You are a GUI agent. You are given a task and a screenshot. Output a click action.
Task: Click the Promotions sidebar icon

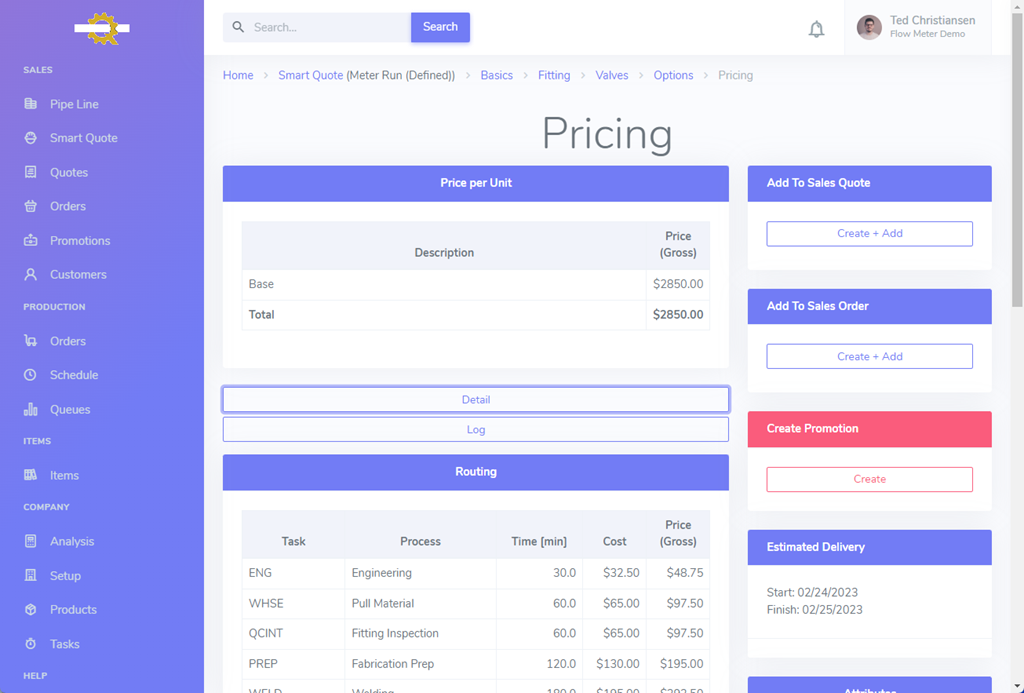31,241
